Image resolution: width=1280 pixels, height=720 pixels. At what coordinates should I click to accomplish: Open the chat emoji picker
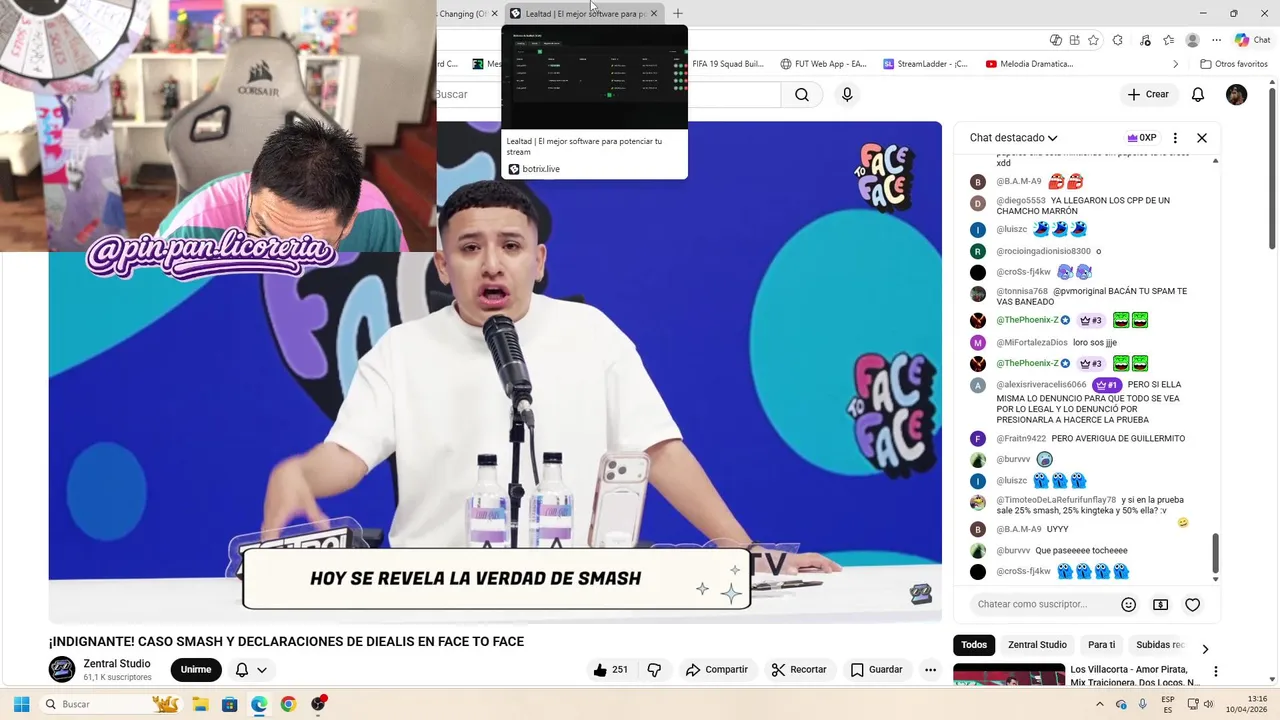coord(1129,604)
